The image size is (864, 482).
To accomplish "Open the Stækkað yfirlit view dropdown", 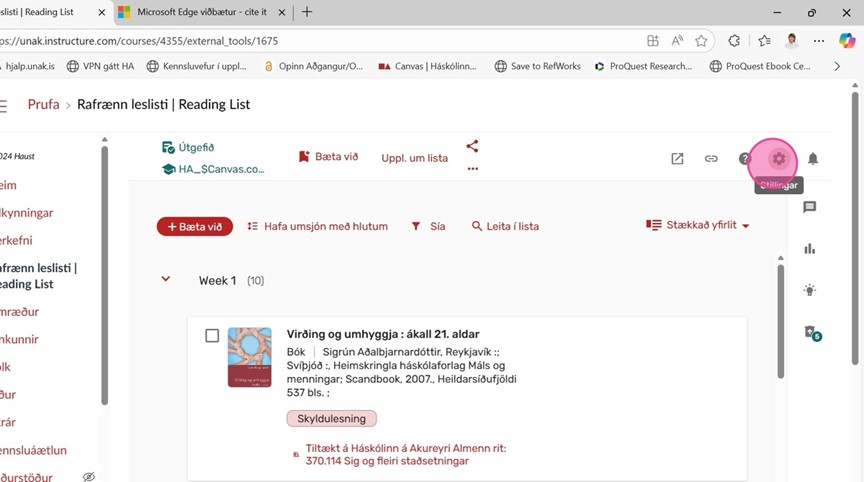I will pyautogui.click(x=698, y=226).
